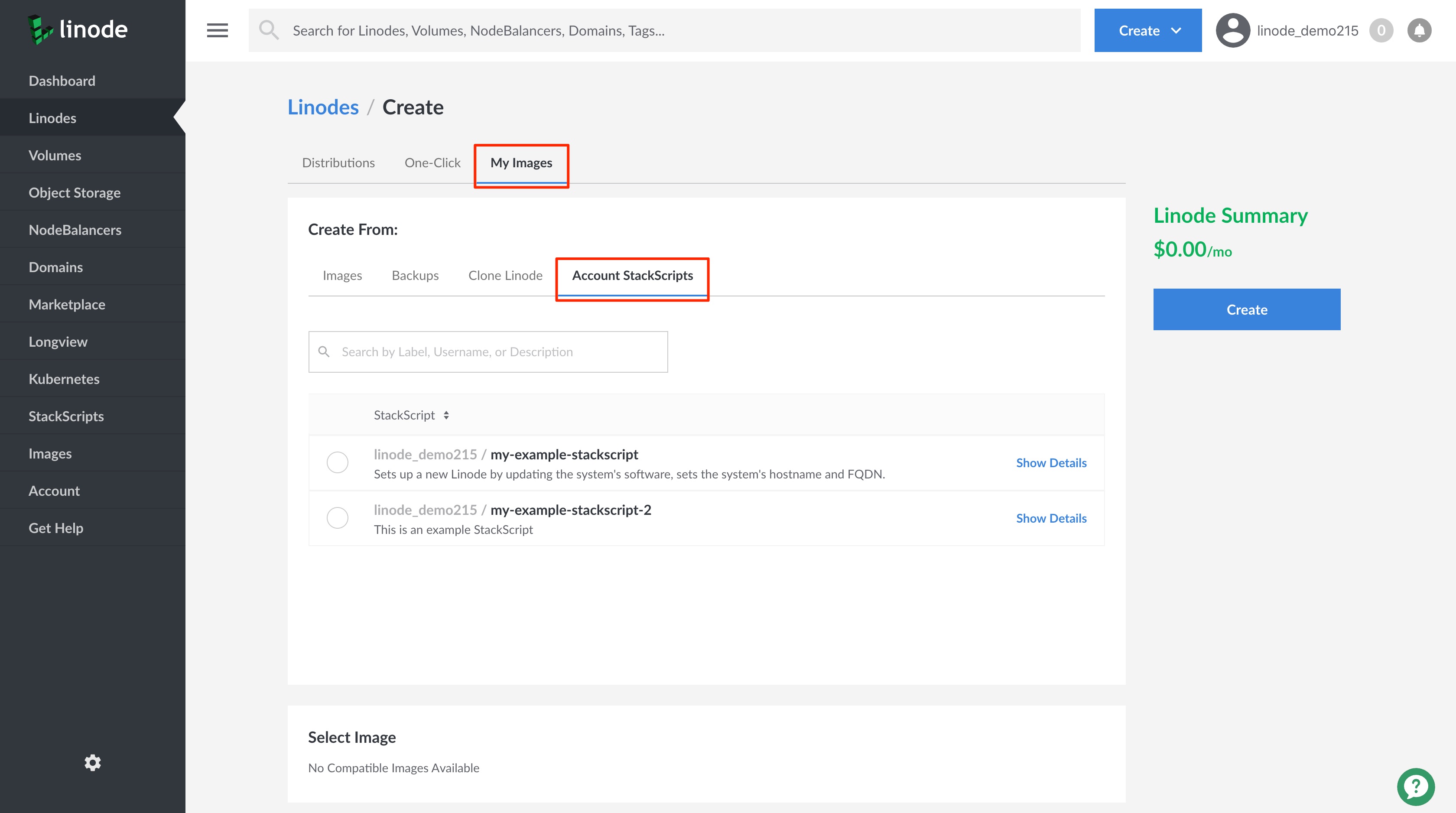Click the StackScript label search field

click(497, 351)
